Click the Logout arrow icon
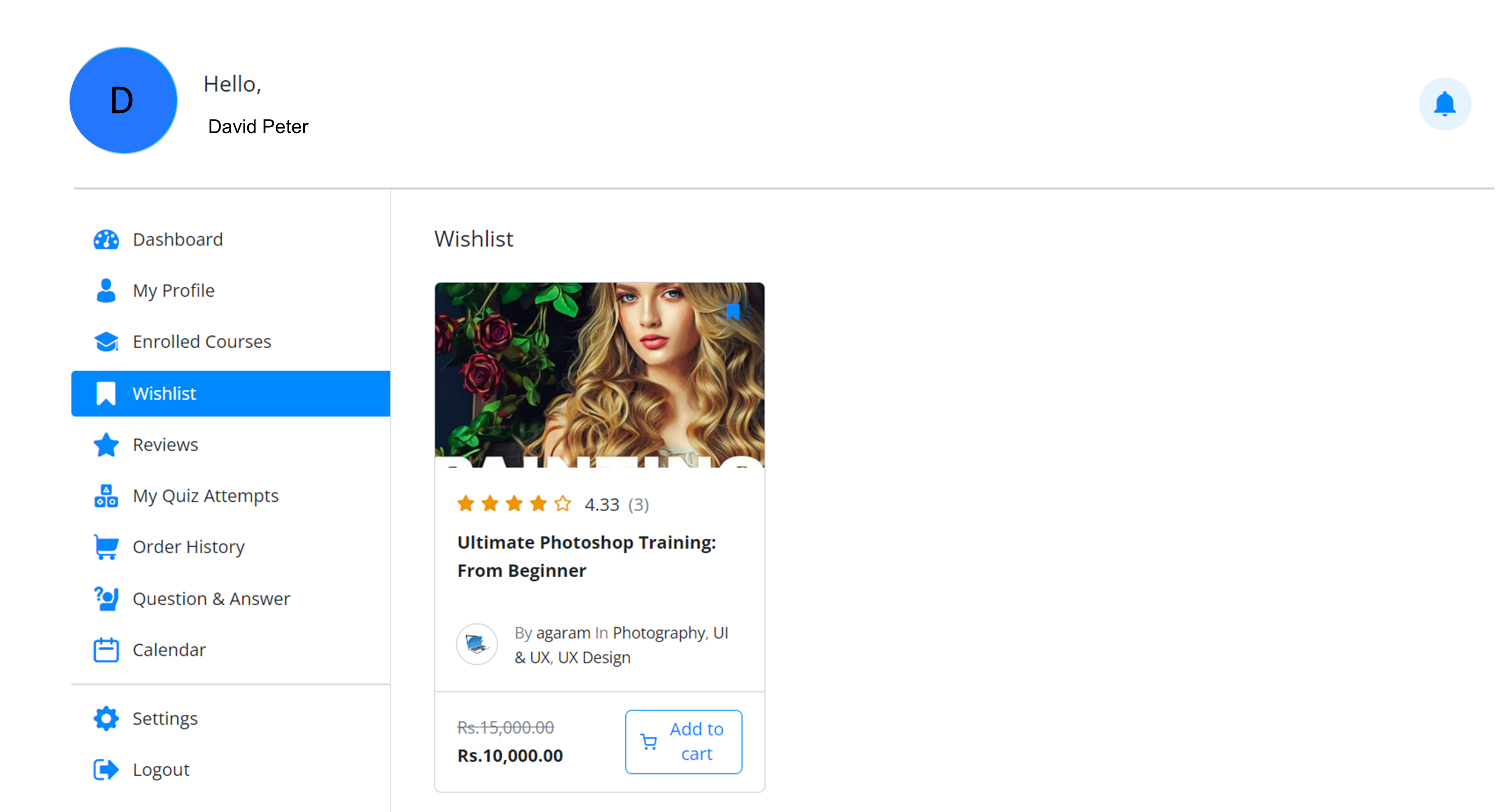 click(x=106, y=770)
